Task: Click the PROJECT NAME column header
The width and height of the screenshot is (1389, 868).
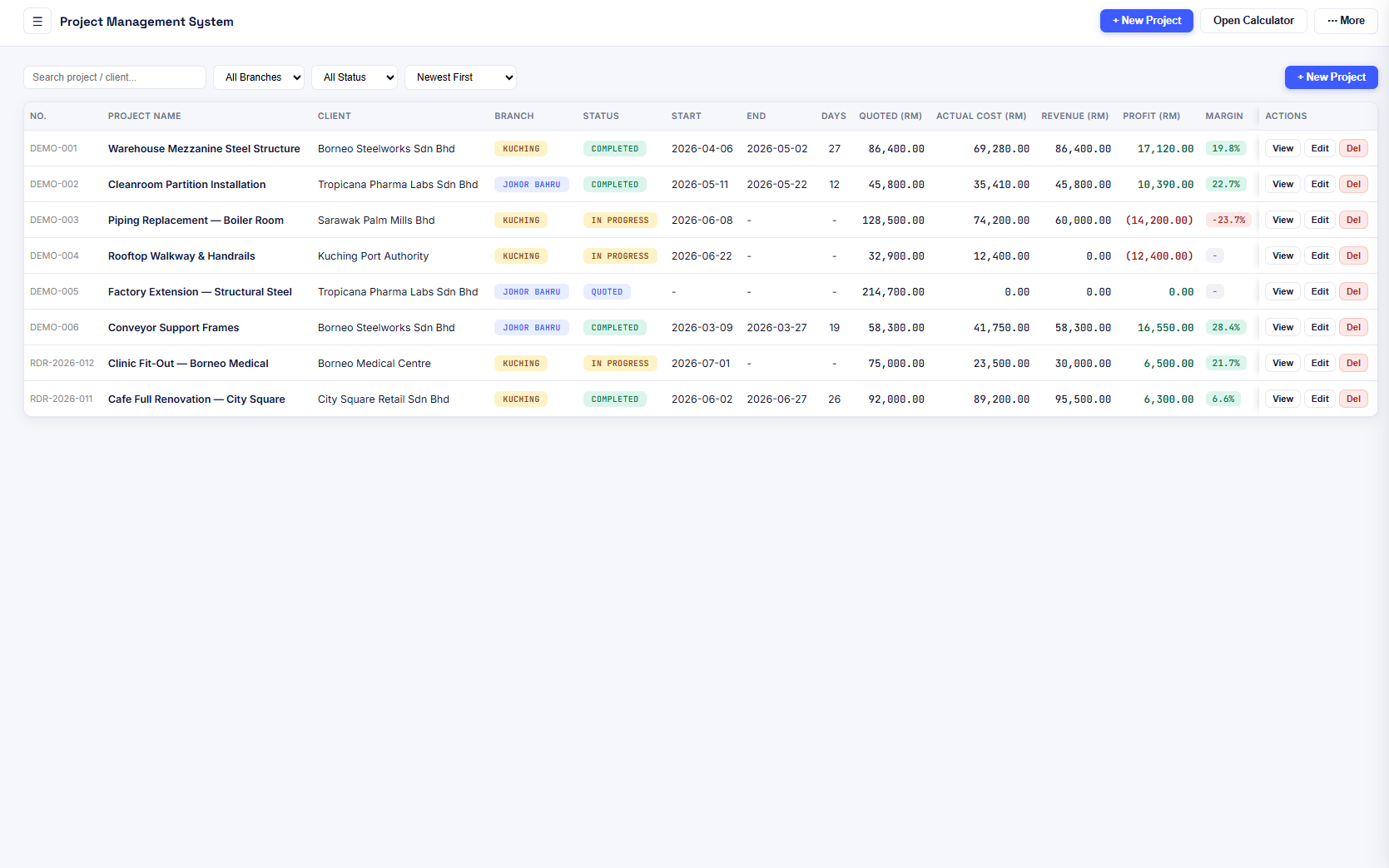Action: click(x=144, y=117)
